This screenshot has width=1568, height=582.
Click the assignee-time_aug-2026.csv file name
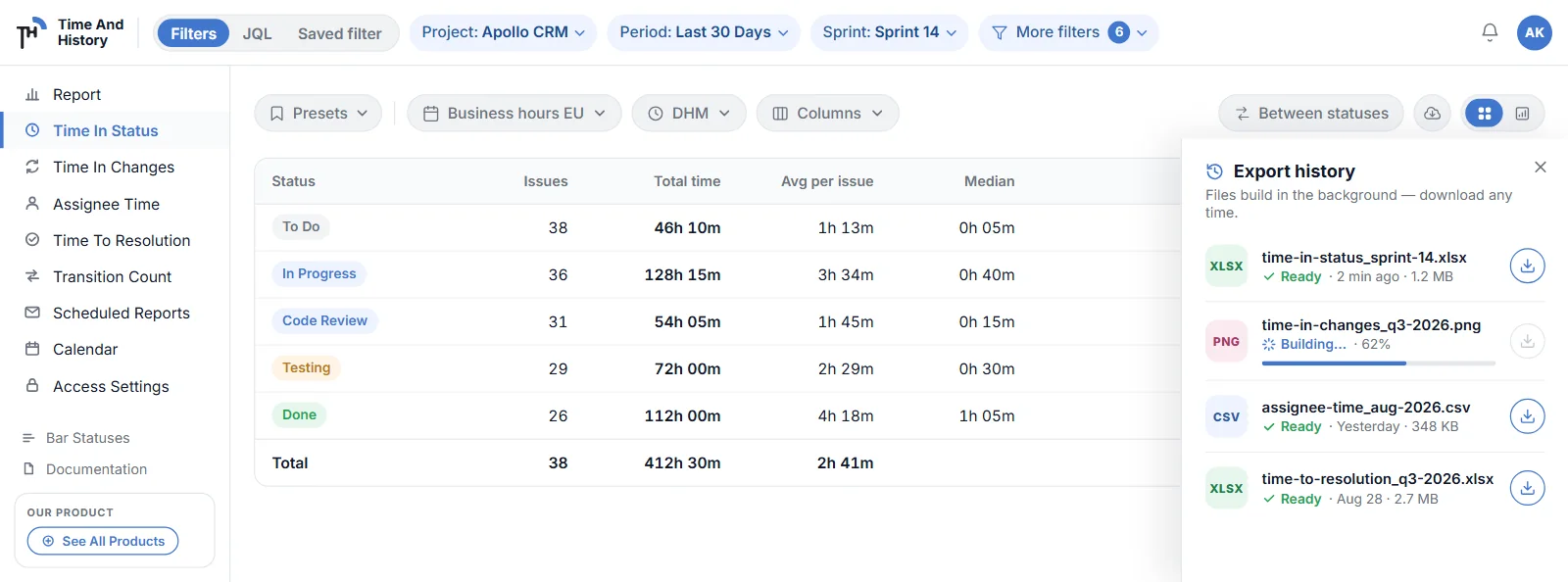click(1366, 408)
